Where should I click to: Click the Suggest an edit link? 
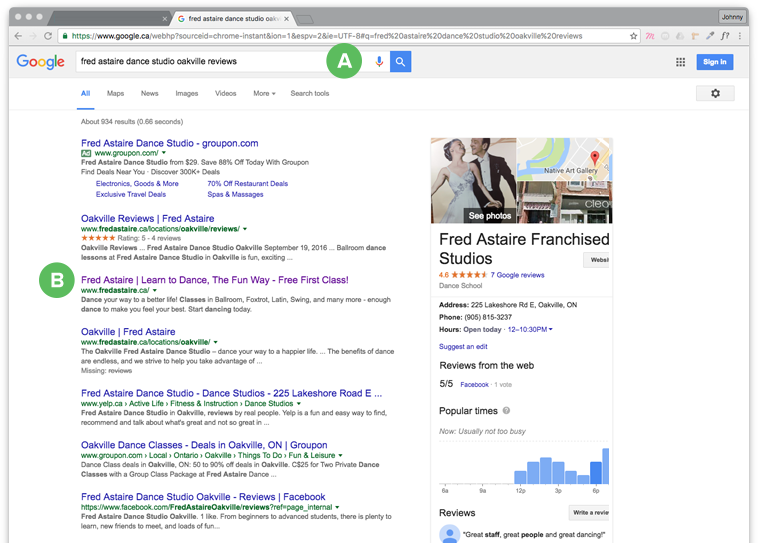pyautogui.click(x=463, y=346)
